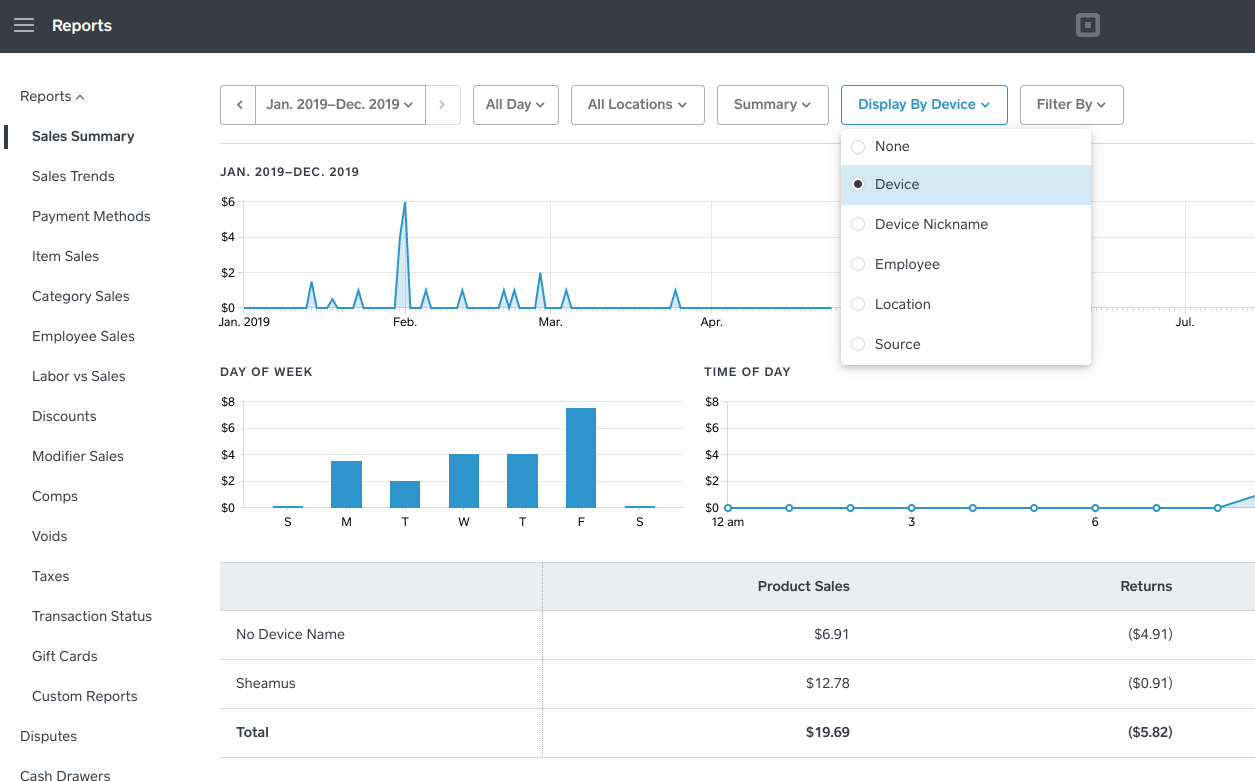Select the Location radio option
Screen dimensions: 1255x781
[858, 305]
